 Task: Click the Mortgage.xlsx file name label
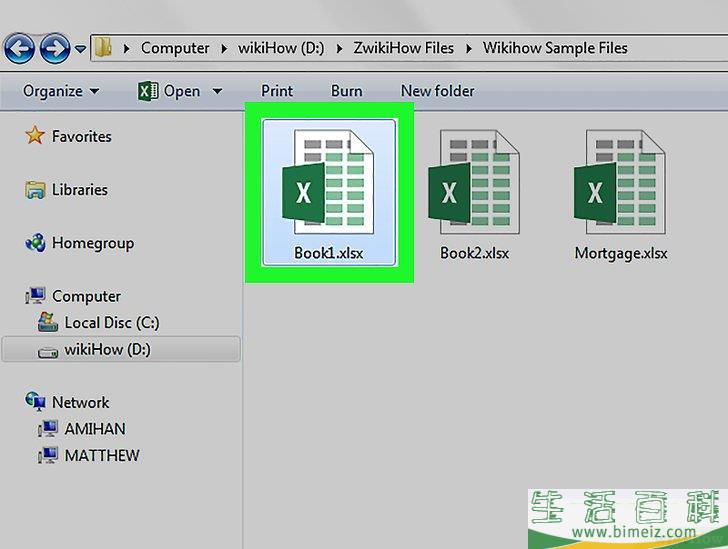(x=621, y=254)
